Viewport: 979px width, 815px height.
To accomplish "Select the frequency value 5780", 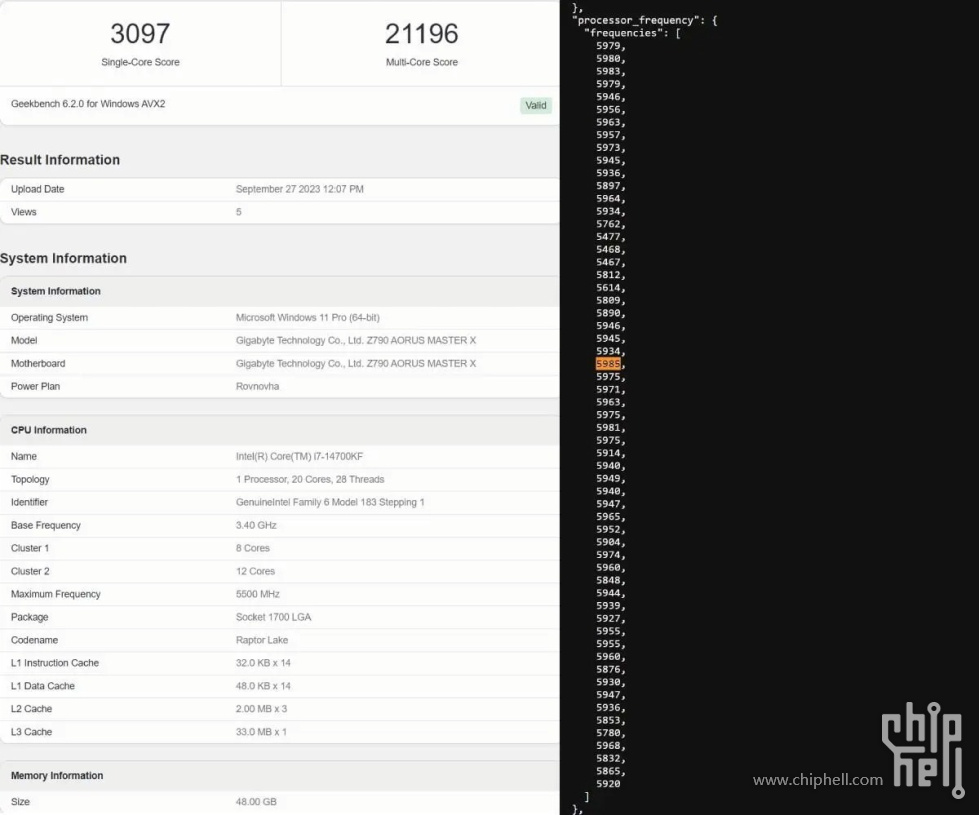I will point(608,733).
